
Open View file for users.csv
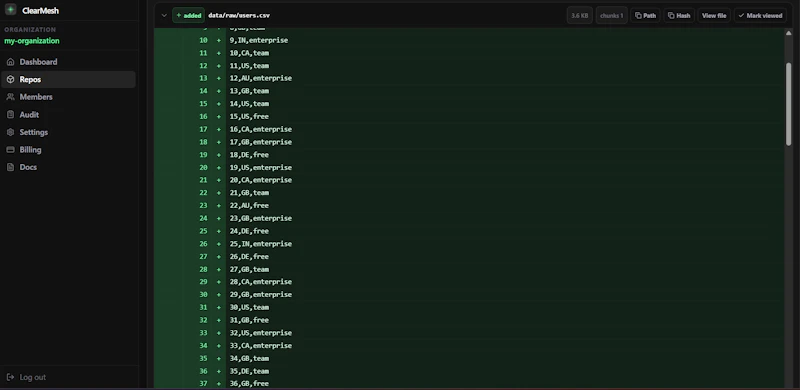714,15
